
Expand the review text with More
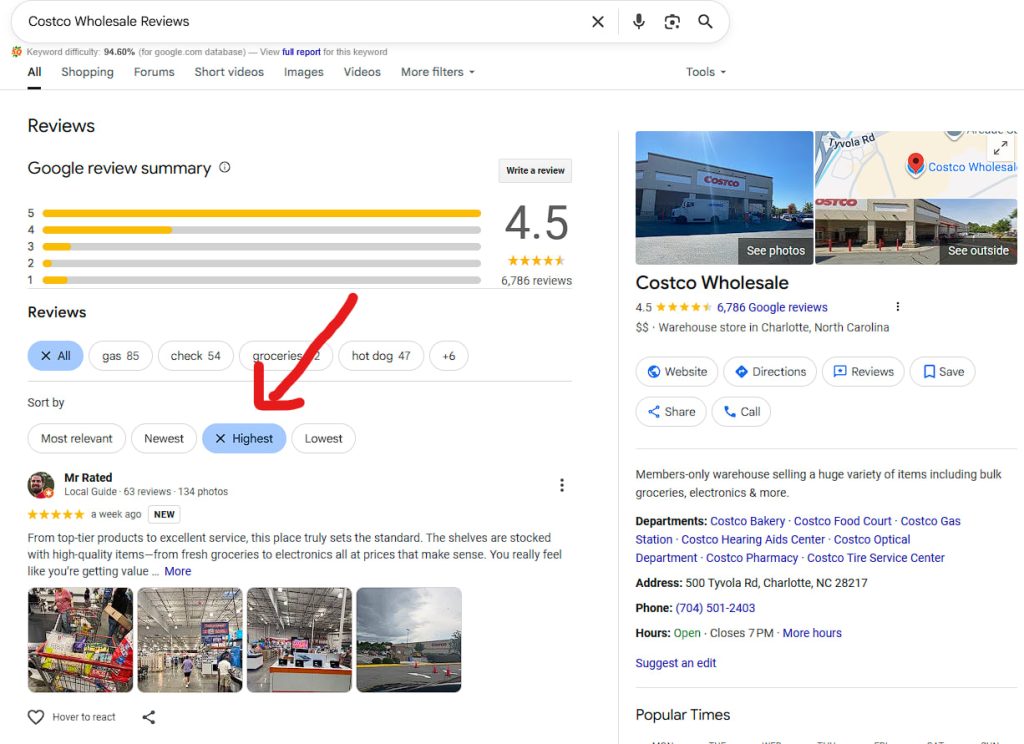(178, 571)
